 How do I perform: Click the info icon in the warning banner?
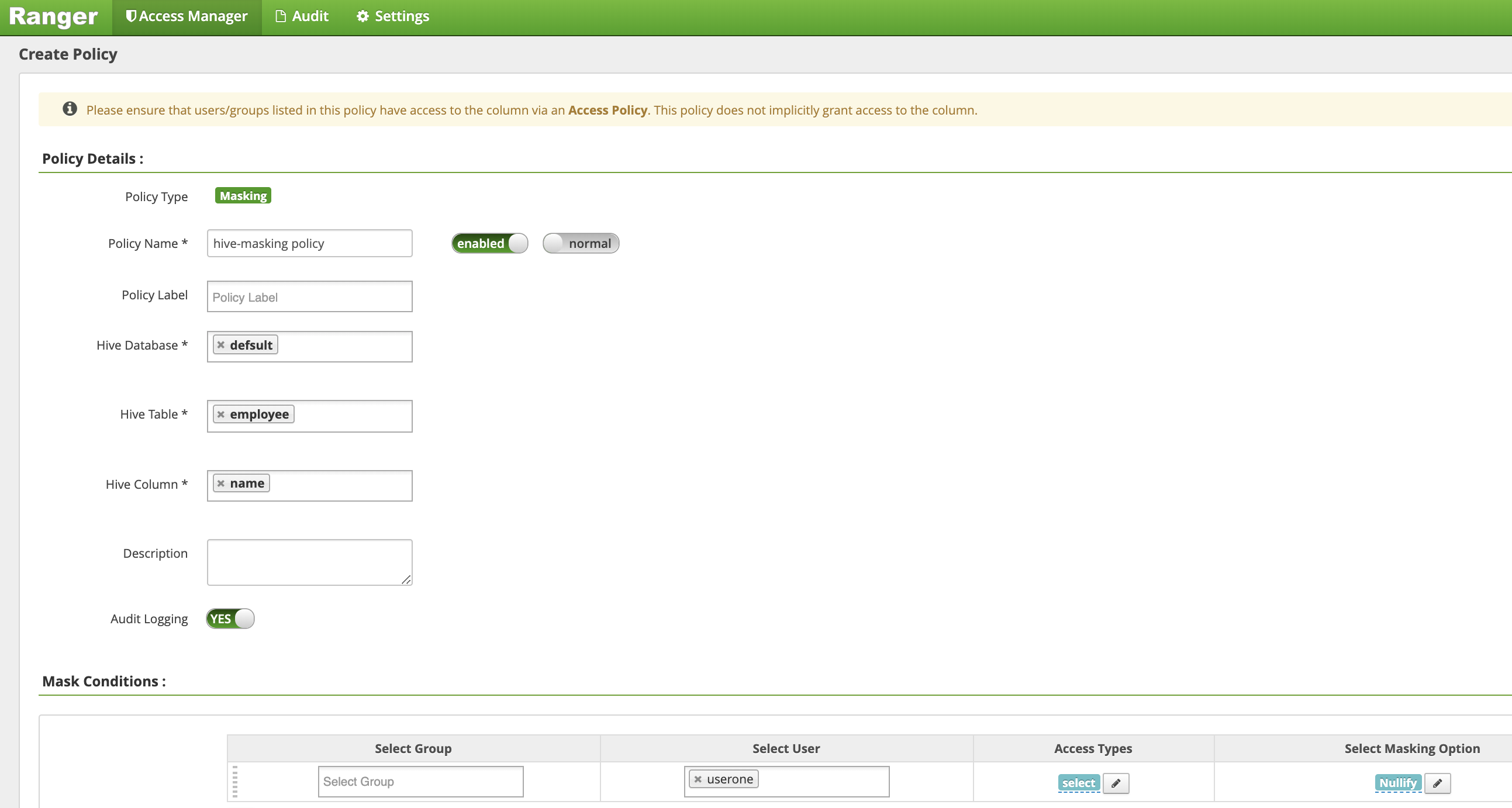[70, 109]
